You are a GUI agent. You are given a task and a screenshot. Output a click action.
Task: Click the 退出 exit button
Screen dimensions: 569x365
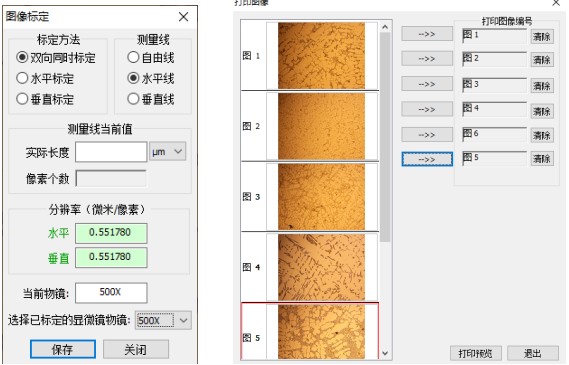533,353
